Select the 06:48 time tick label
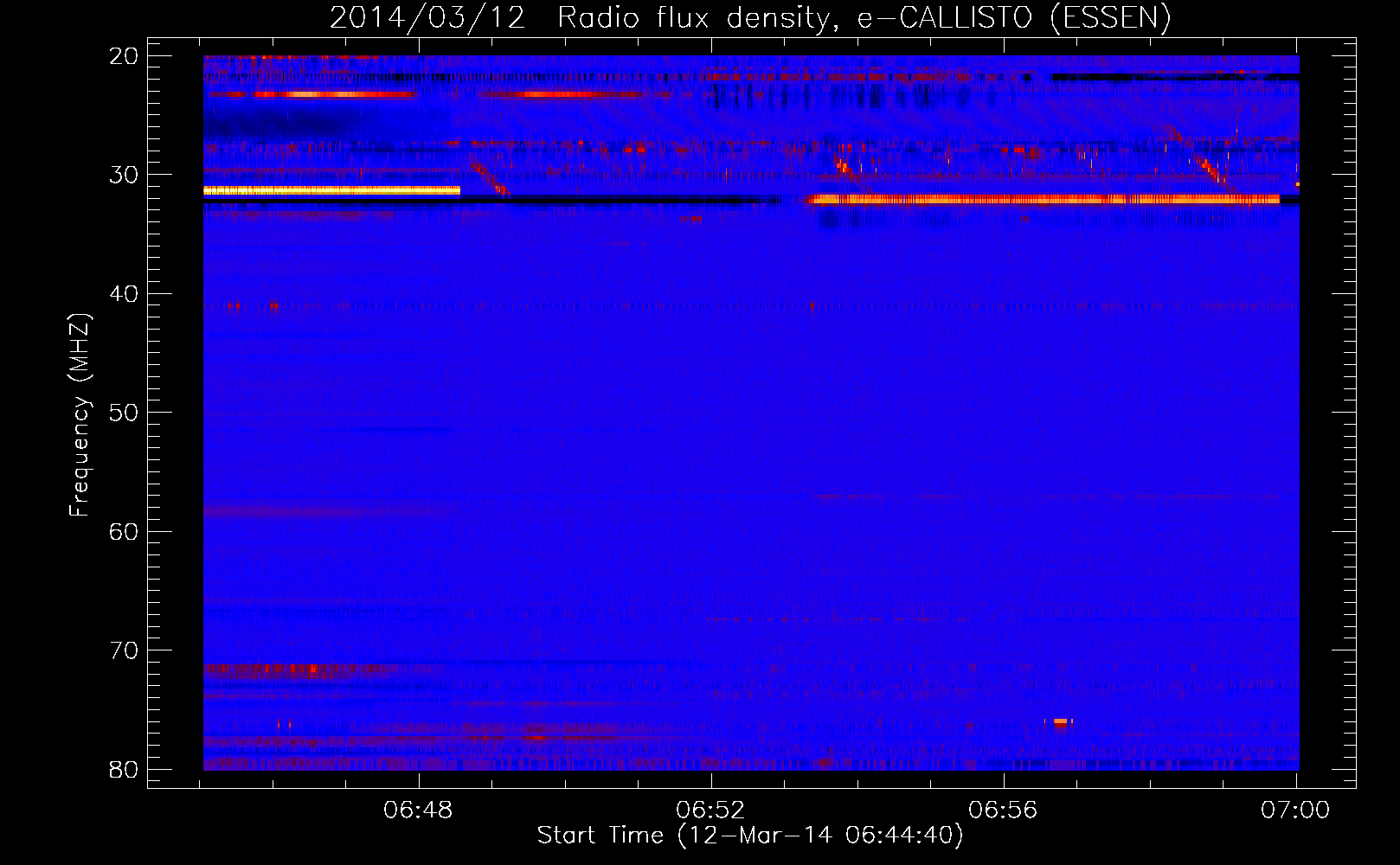 [419, 810]
